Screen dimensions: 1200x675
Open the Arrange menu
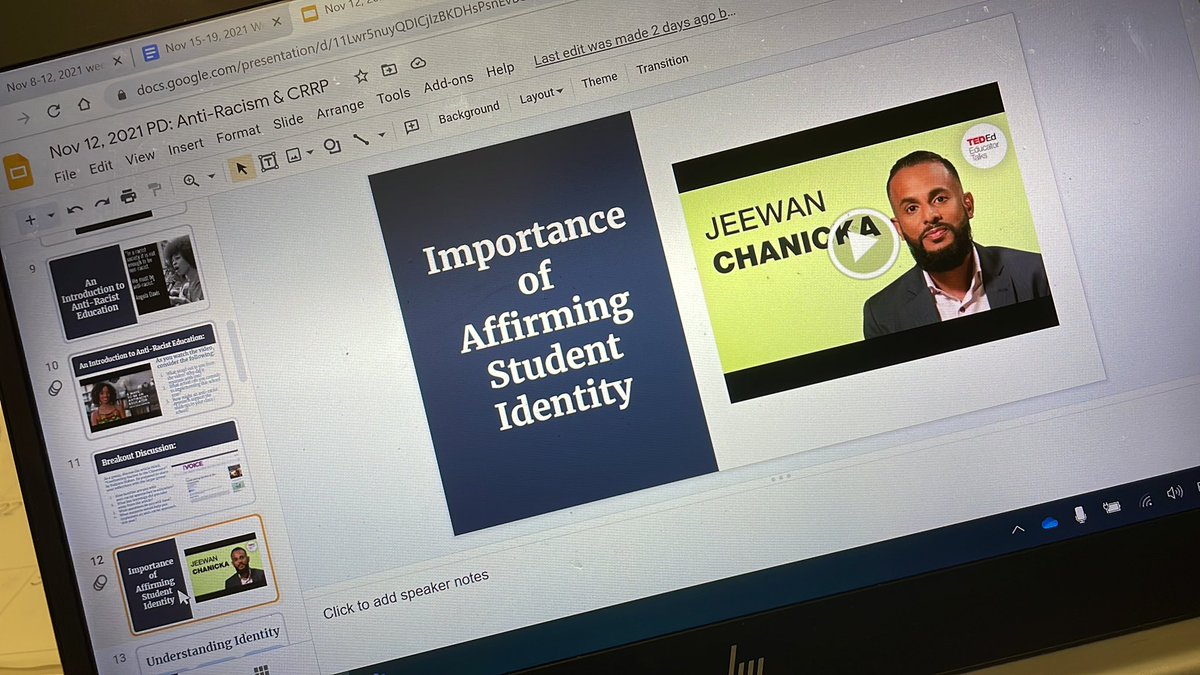pyautogui.click(x=340, y=108)
